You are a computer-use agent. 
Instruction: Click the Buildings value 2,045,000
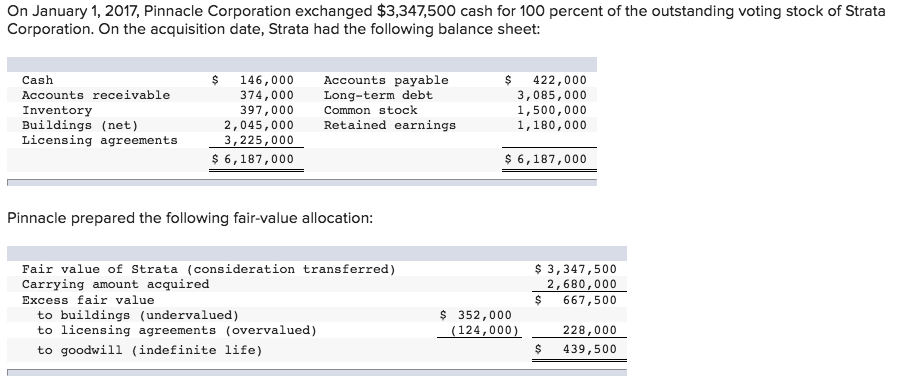pos(259,125)
